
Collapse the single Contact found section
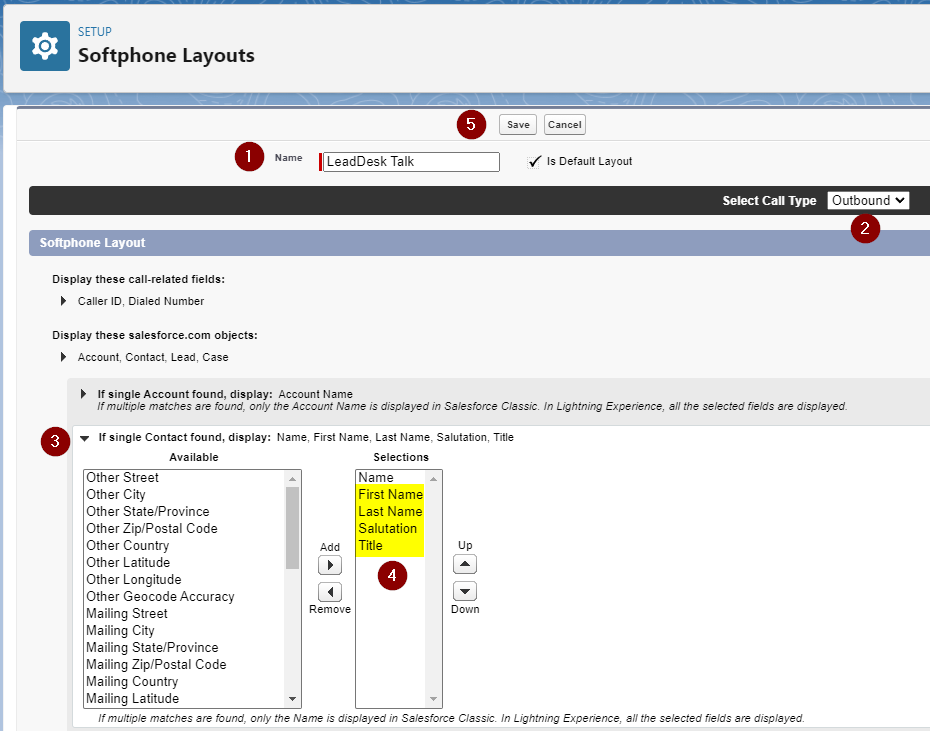pyautogui.click(x=84, y=438)
